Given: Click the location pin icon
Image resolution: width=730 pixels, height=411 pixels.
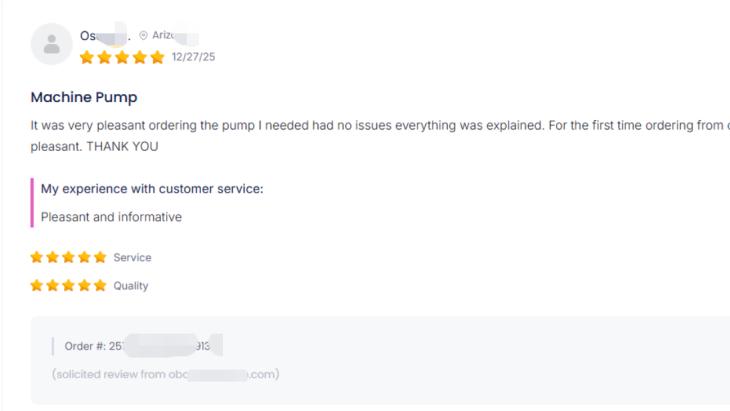Looking at the screenshot, I should [143, 35].
